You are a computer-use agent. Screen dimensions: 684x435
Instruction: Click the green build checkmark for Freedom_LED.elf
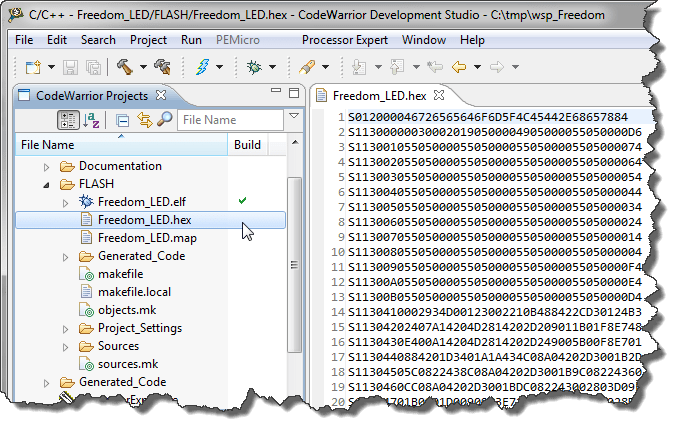point(243,200)
